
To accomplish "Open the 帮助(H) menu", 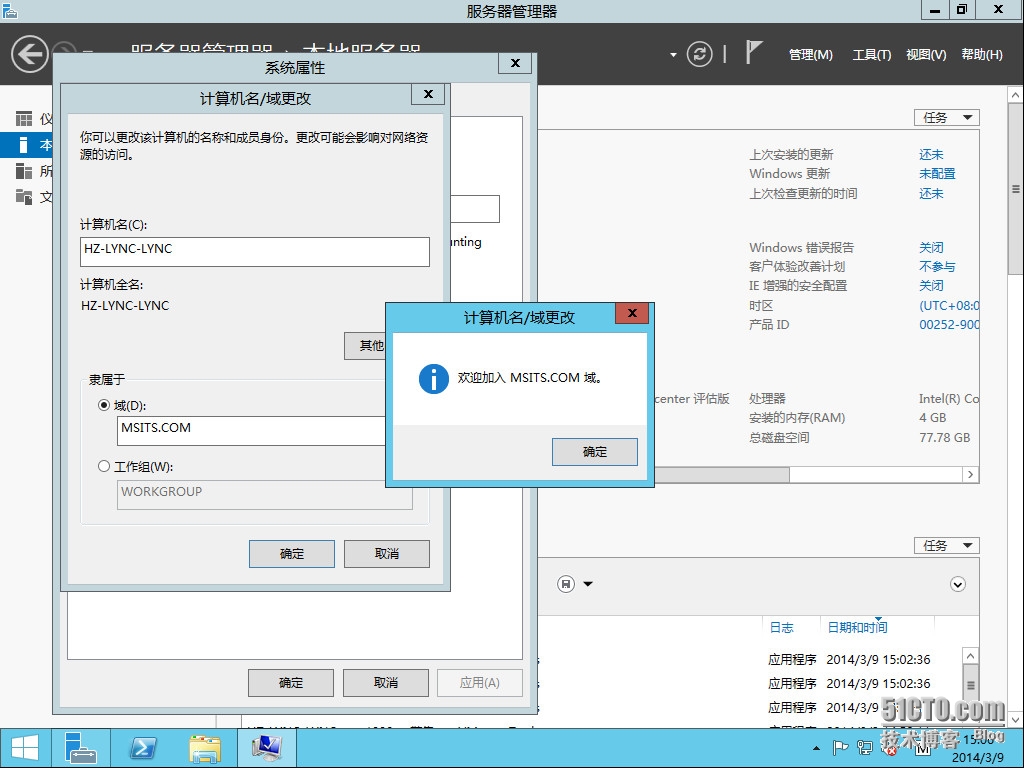I will coord(982,55).
